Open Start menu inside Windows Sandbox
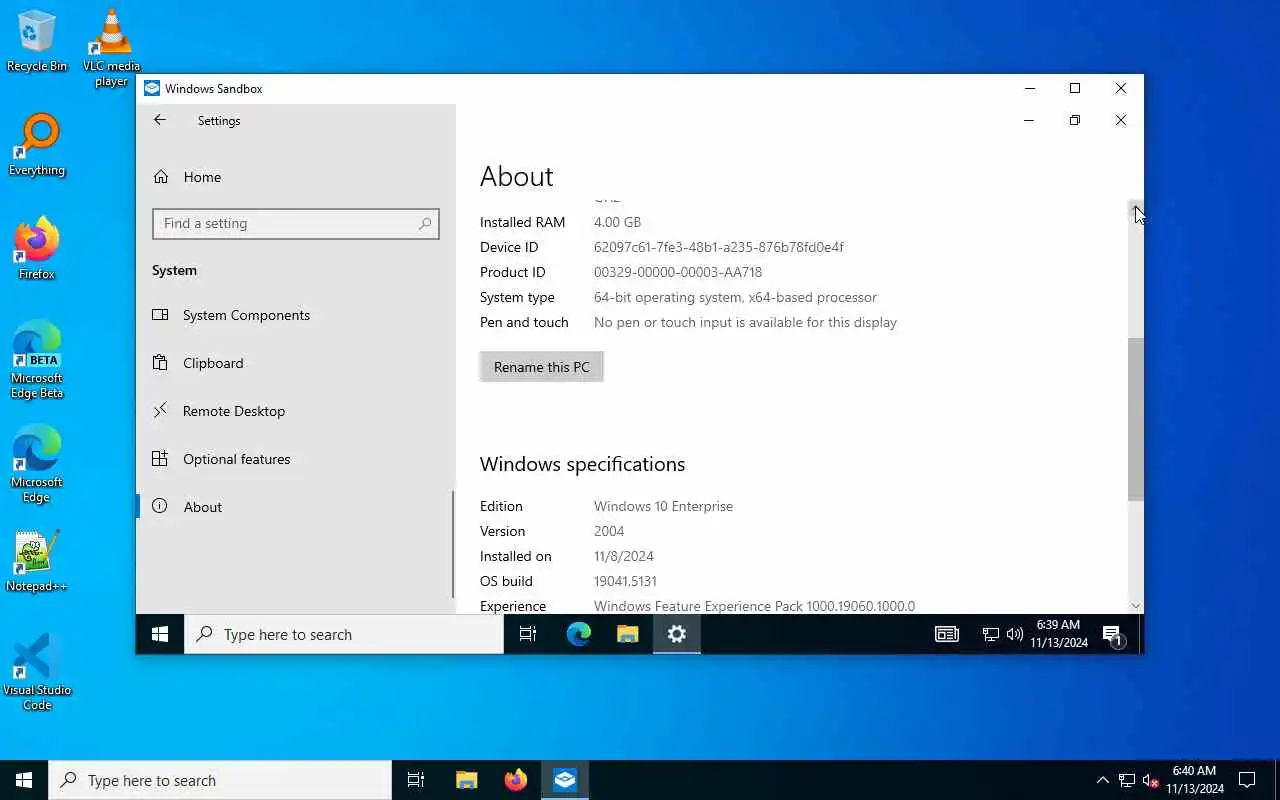Screen dimensions: 1280x800 pos(160,634)
